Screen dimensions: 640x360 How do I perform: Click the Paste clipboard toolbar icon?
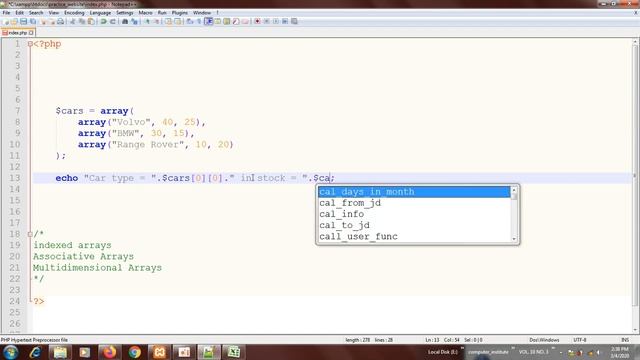(91, 21)
